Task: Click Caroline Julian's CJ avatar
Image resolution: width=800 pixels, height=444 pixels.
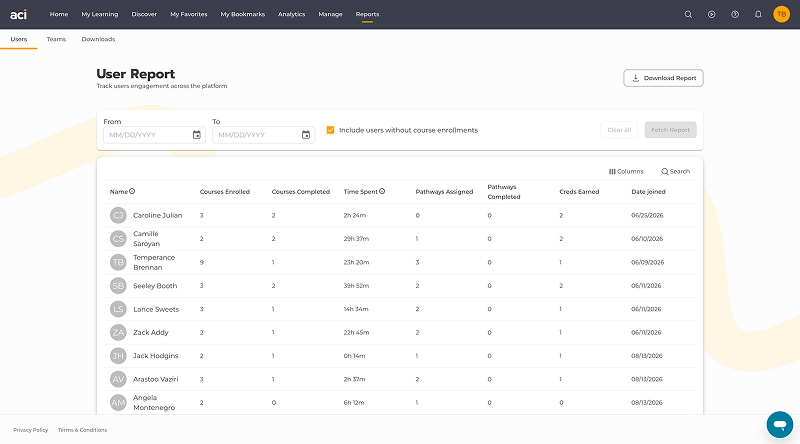Action: click(x=118, y=215)
